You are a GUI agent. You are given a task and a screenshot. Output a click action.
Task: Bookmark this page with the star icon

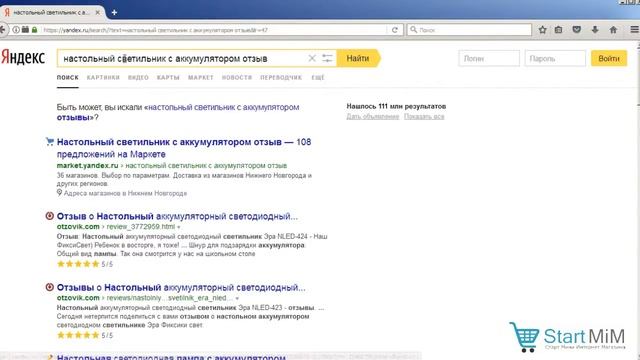tap(542, 30)
